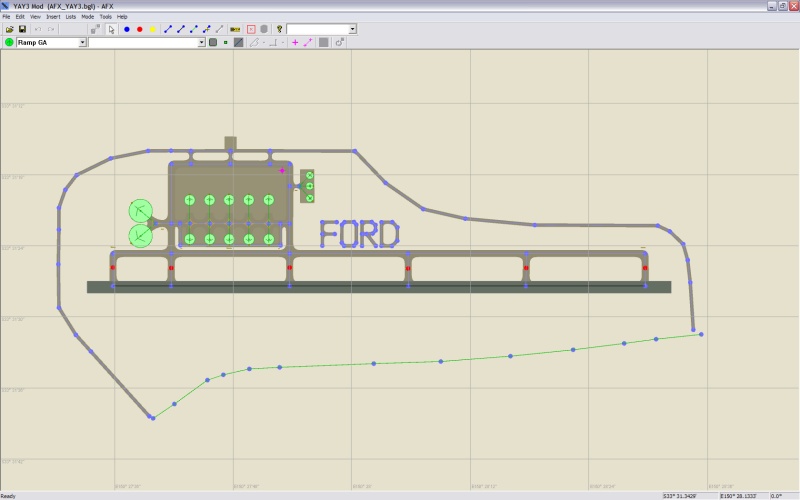Click the green parking circle icon
The image size is (800, 500).
9,42
